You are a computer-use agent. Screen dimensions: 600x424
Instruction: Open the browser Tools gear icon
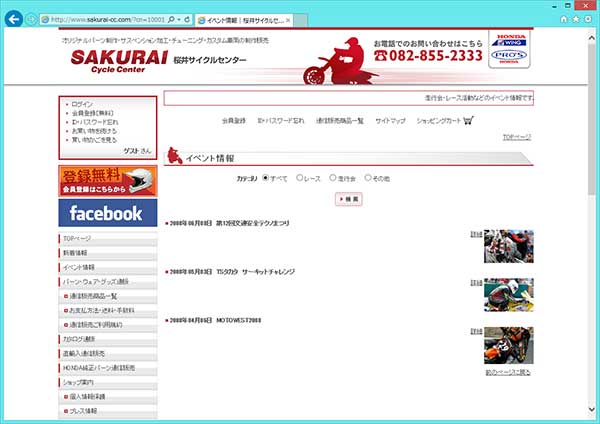588,19
